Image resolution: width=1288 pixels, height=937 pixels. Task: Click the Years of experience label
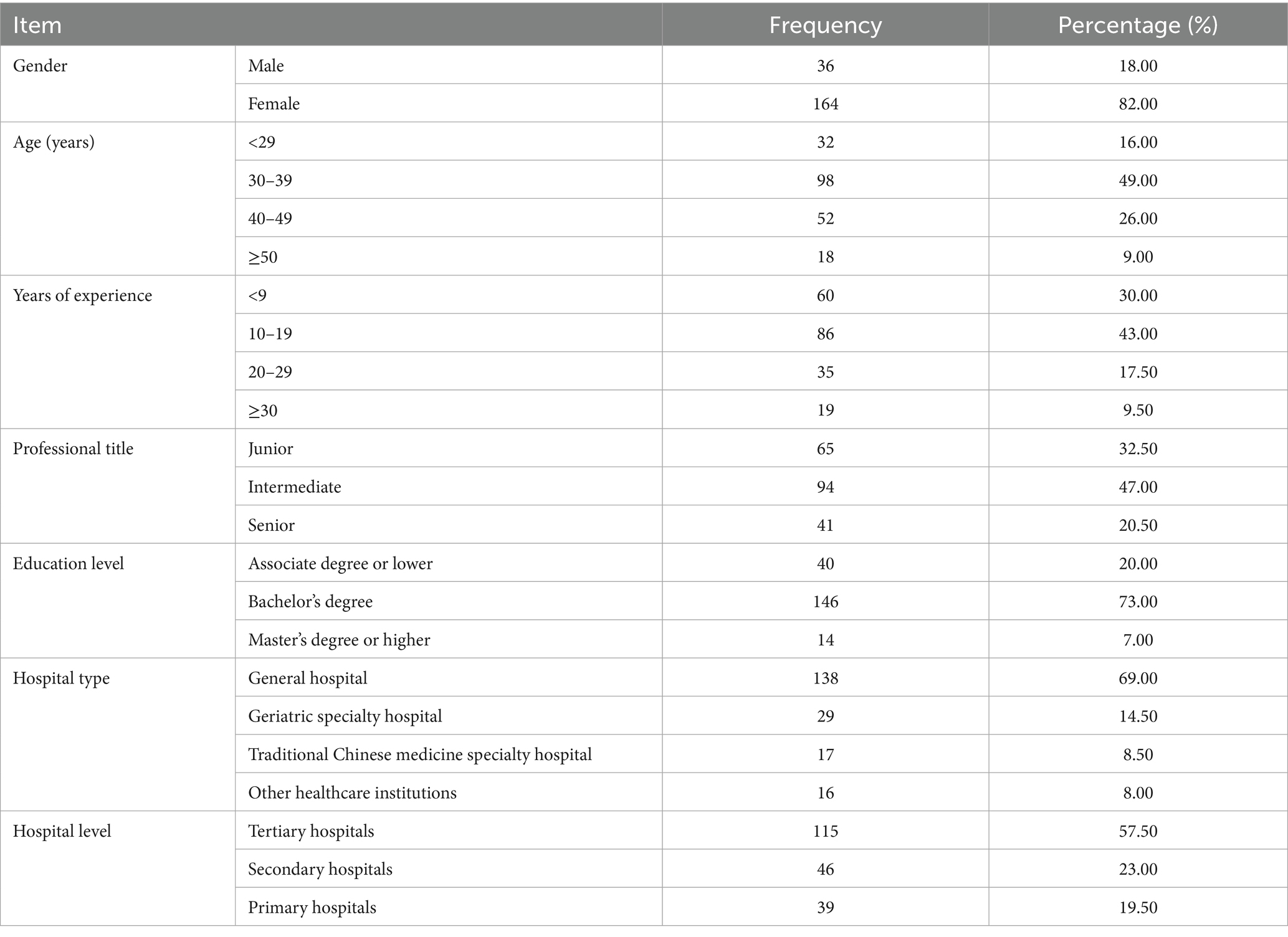82,295
